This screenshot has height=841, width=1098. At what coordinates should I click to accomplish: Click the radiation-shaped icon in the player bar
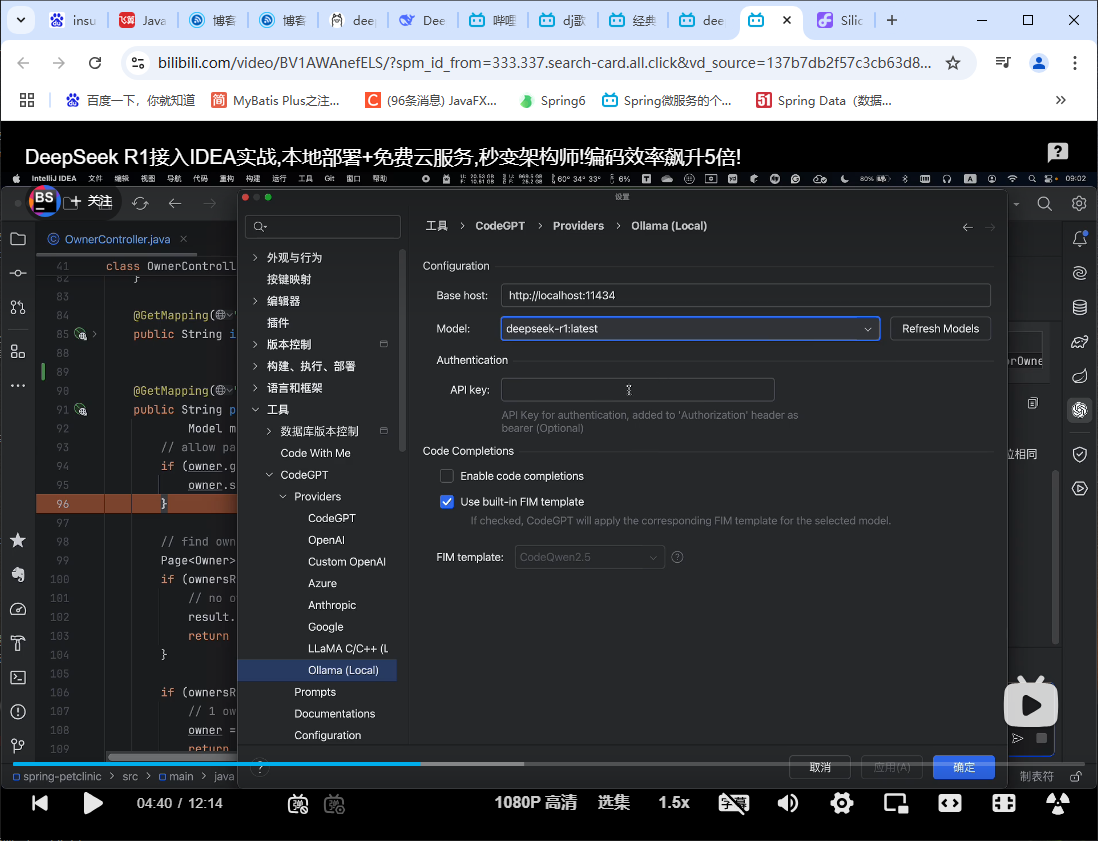1057,803
